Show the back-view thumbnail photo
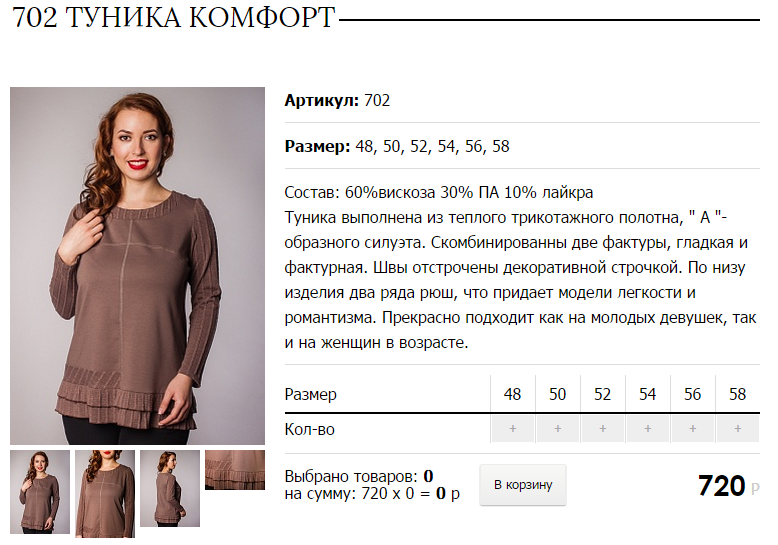 pos(170,488)
